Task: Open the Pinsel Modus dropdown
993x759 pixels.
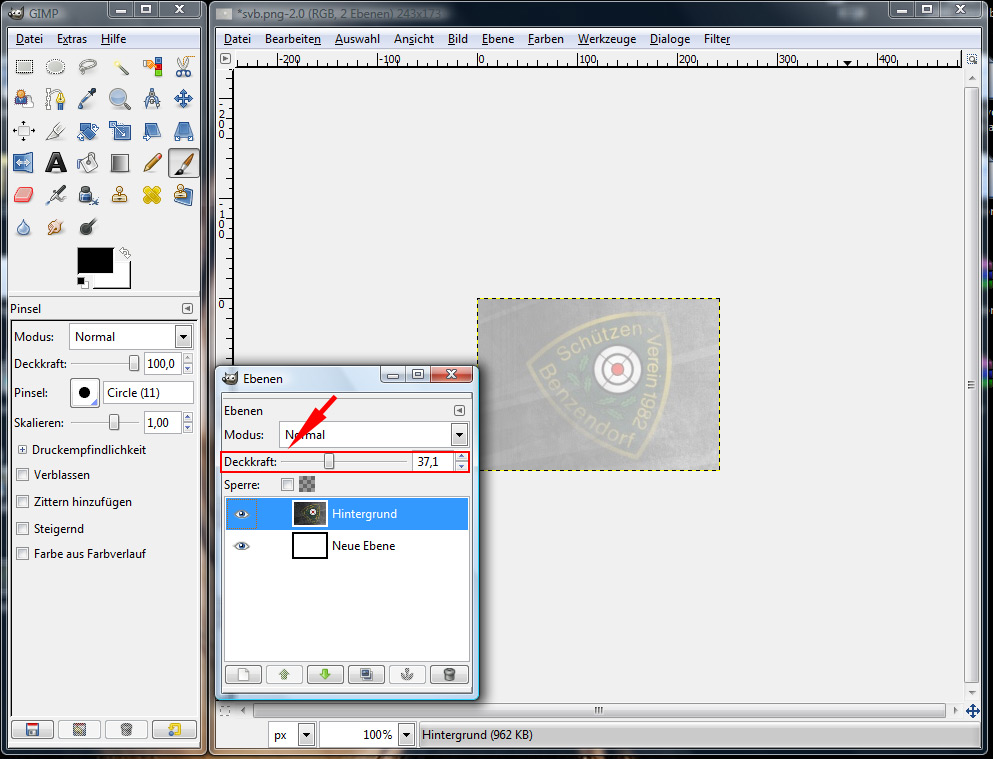Action: coord(184,337)
